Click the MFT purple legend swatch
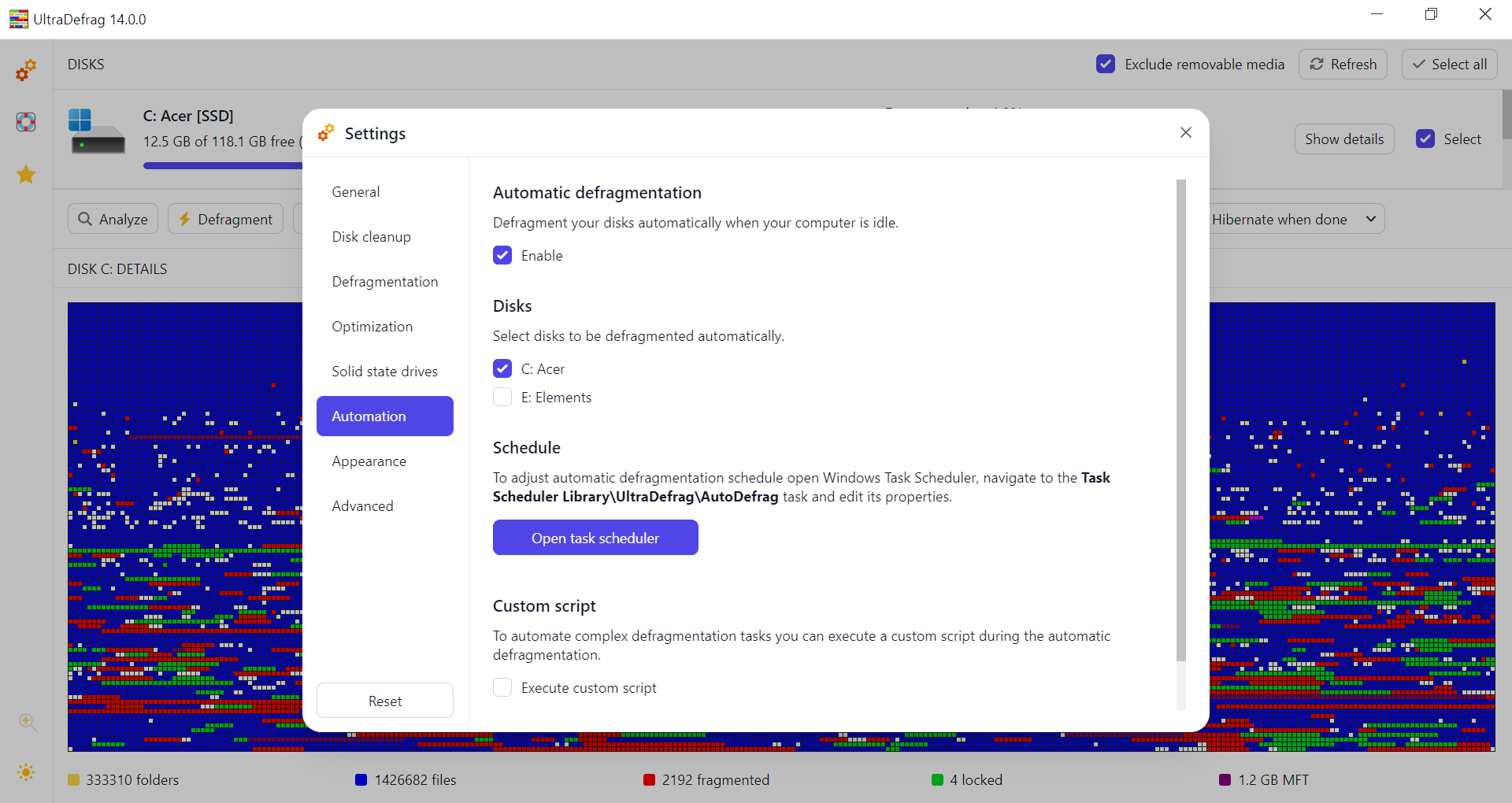This screenshot has width=1512, height=803. tap(1225, 780)
